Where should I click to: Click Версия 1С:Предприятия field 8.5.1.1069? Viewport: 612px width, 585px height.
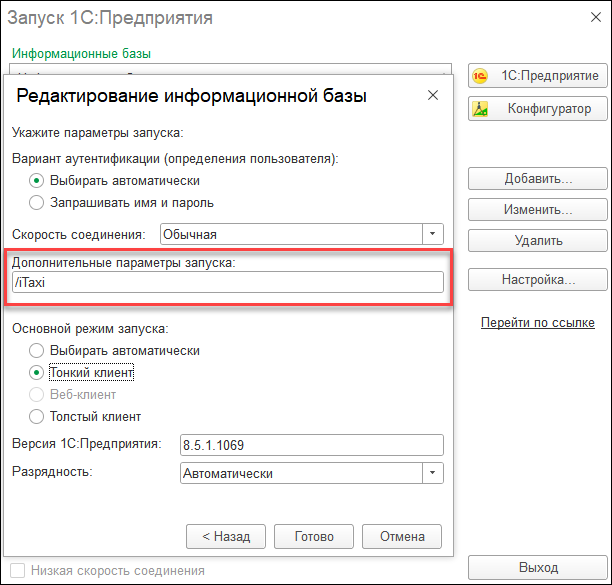click(x=311, y=445)
